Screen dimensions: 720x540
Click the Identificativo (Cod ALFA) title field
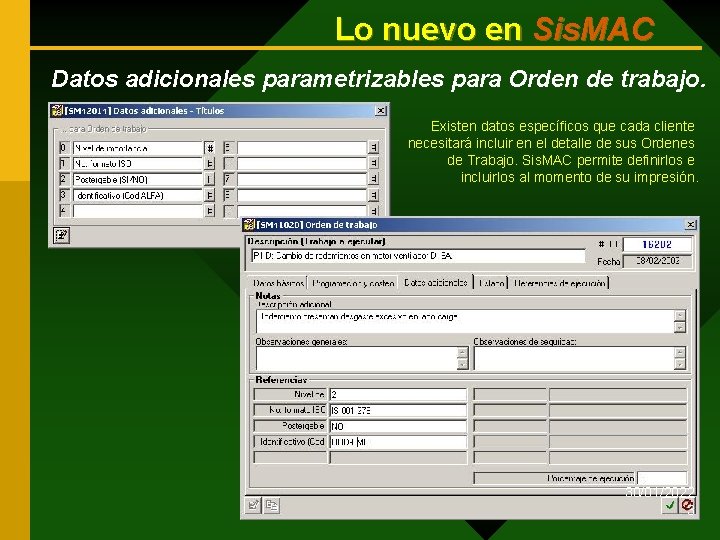pyautogui.click(x=137, y=195)
